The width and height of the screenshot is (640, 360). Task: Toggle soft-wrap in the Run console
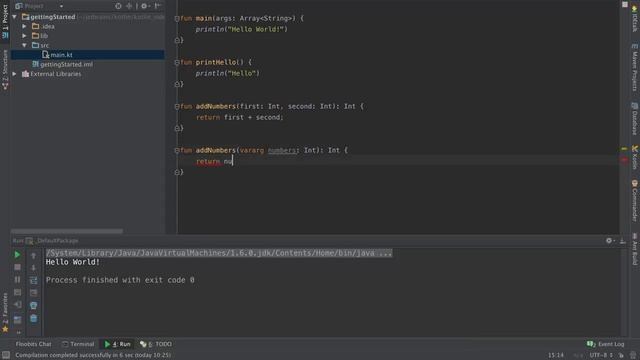tap(33, 280)
